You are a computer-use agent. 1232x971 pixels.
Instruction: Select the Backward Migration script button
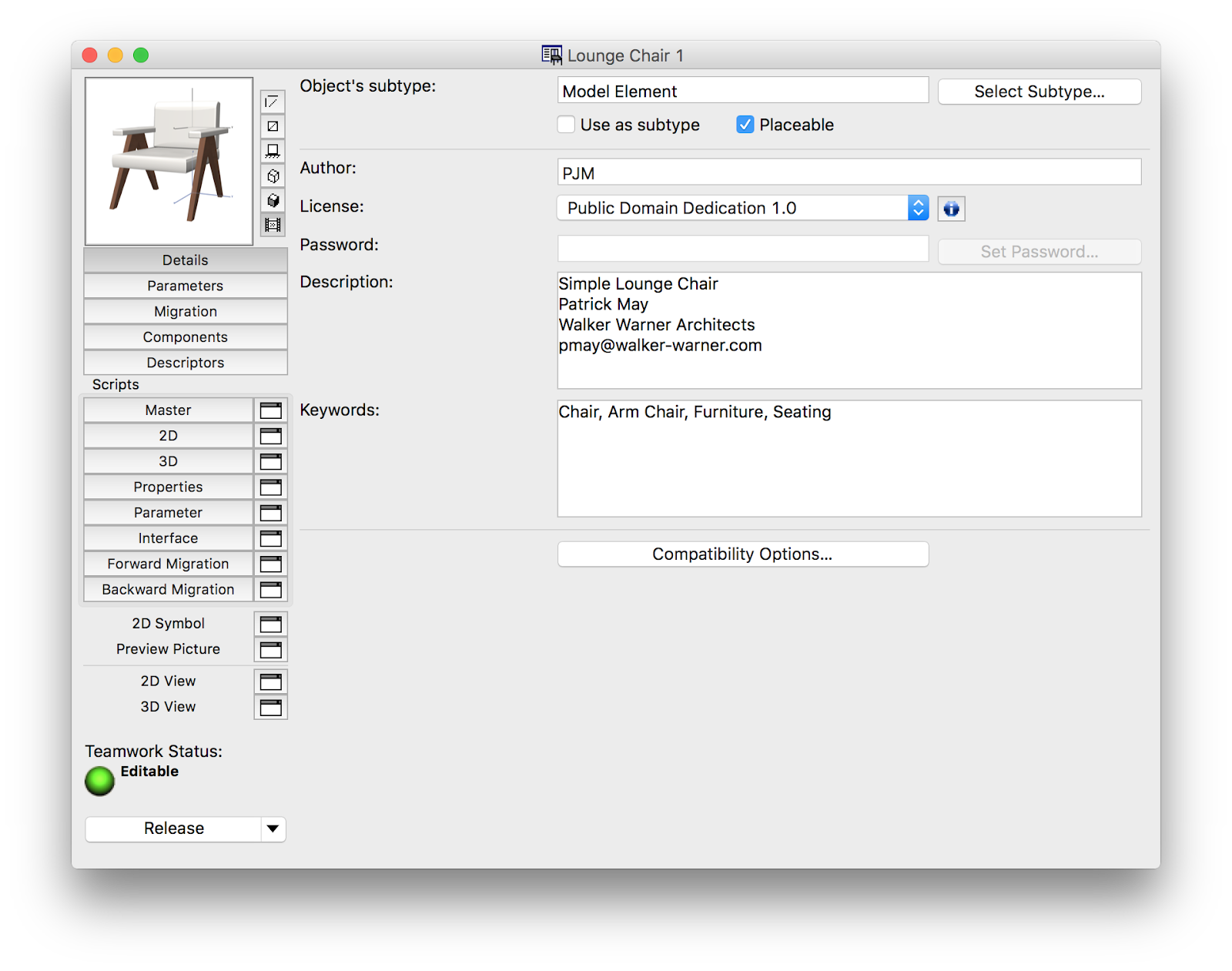(x=169, y=590)
